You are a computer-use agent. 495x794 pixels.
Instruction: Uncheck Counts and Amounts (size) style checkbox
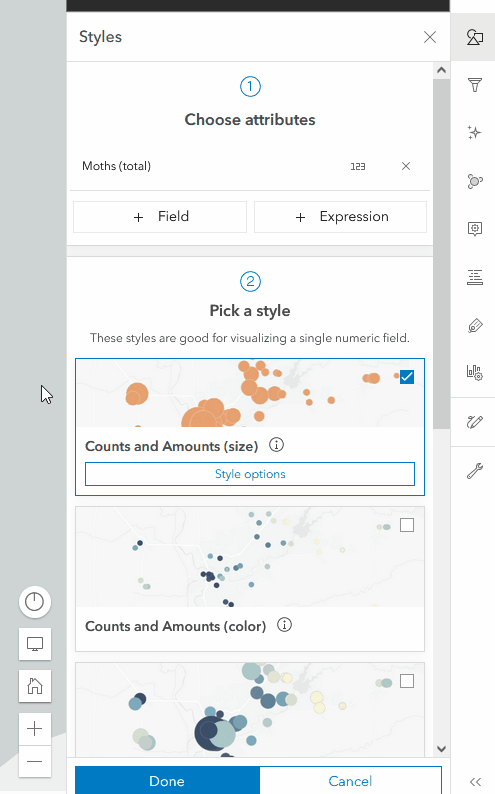click(x=407, y=377)
